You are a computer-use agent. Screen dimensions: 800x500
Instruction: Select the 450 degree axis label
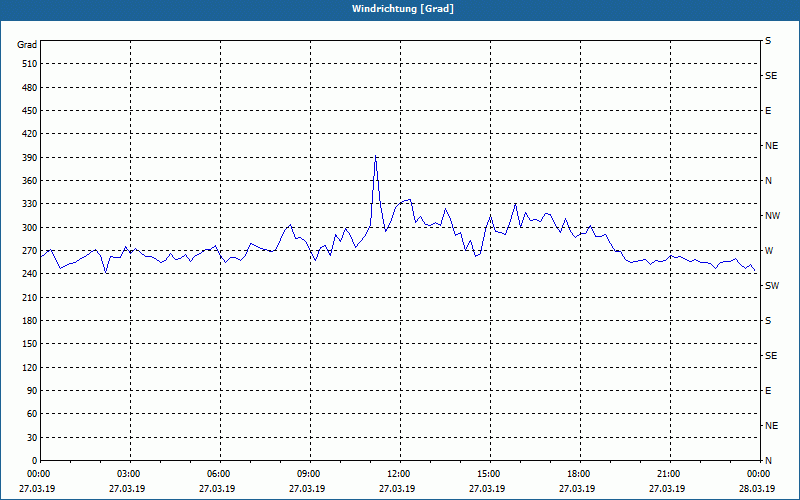pos(30,111)
